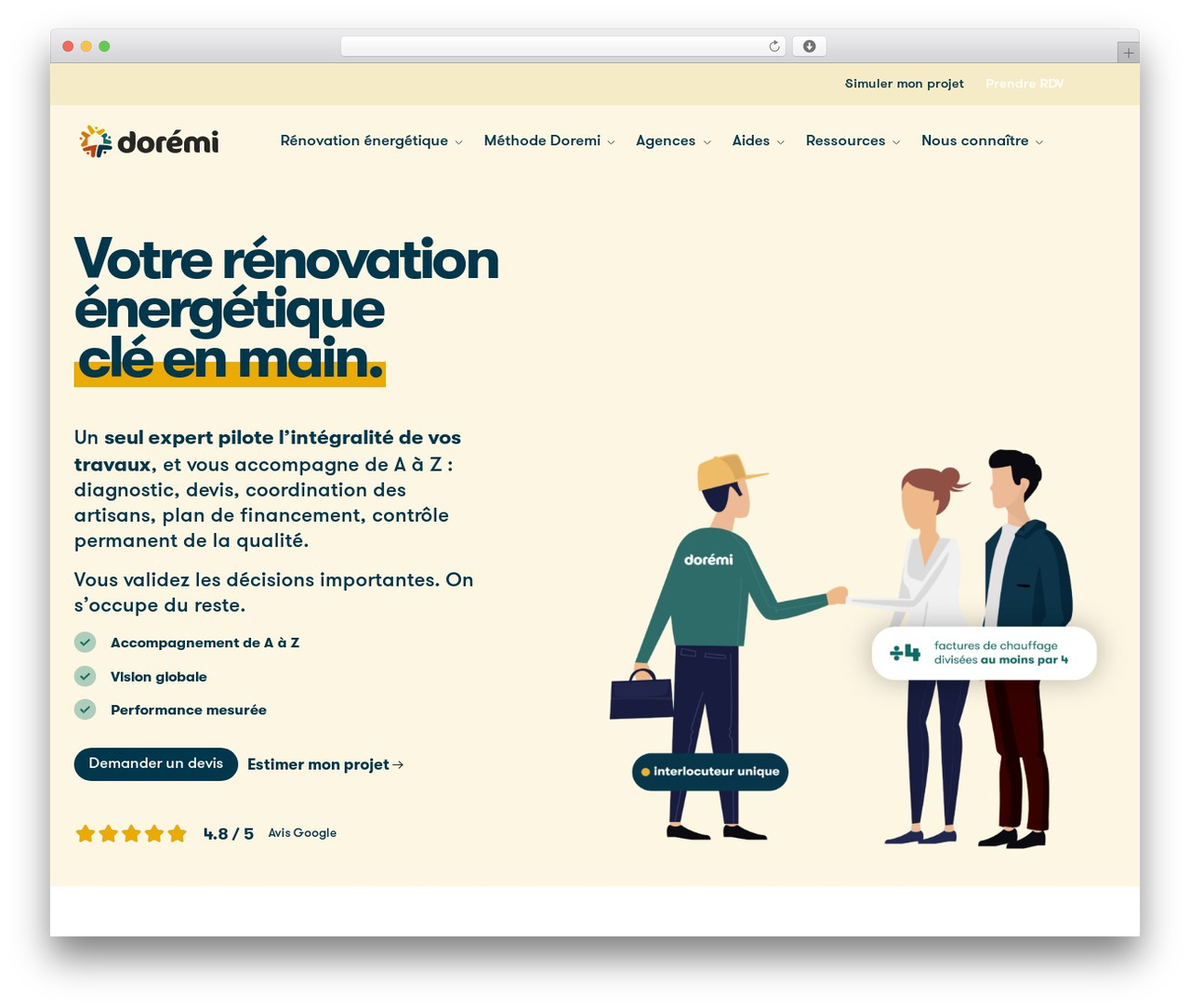Viewport: 1190px width, 1008px height.
Task: Click the Votre rénovation énergétique heading
Action: pos(286,309)
